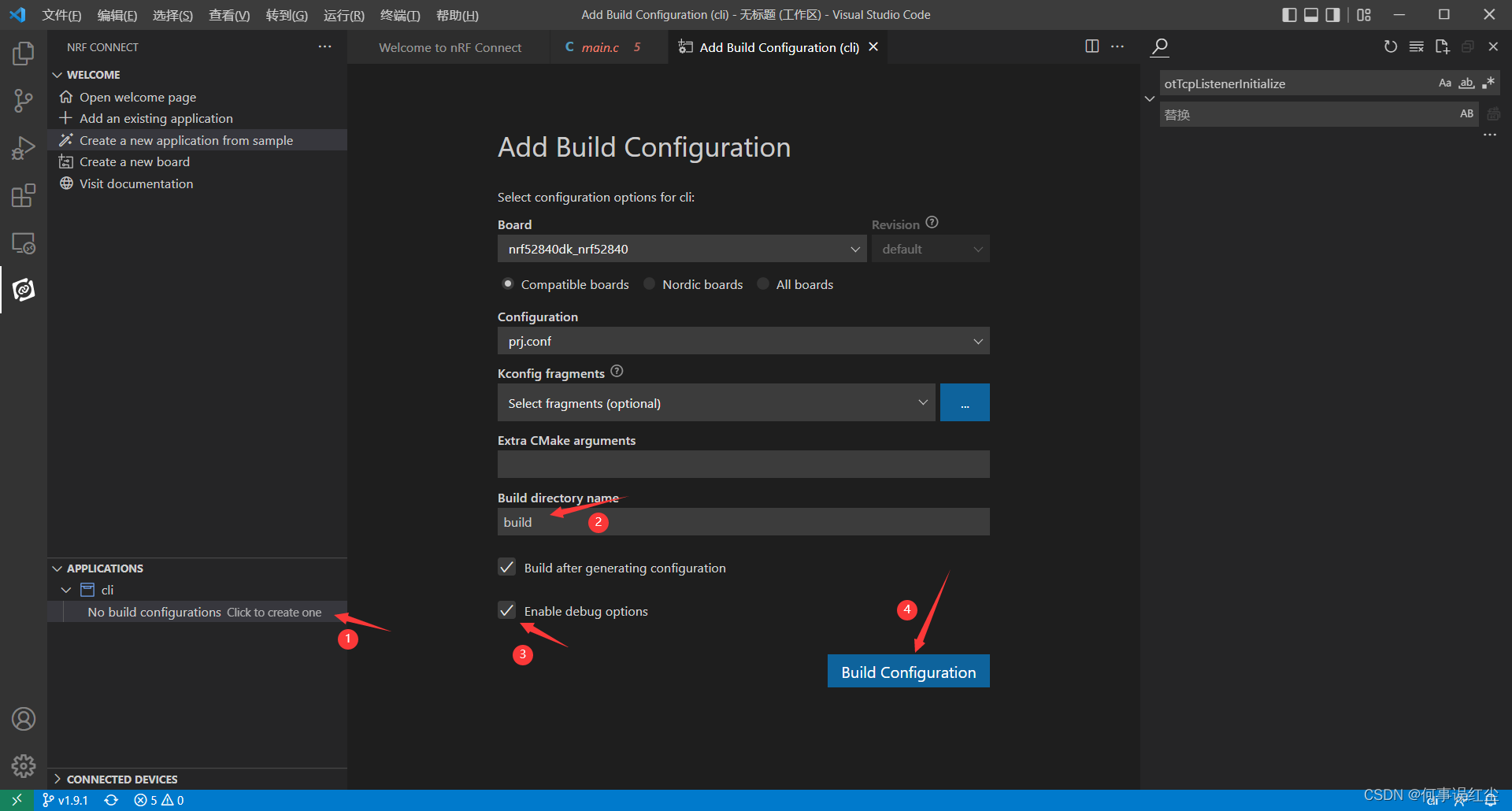Viewport: 1512px width, 811px height.
Task: Toggle primary side bar layout icon
Action: click(1289, 15)
